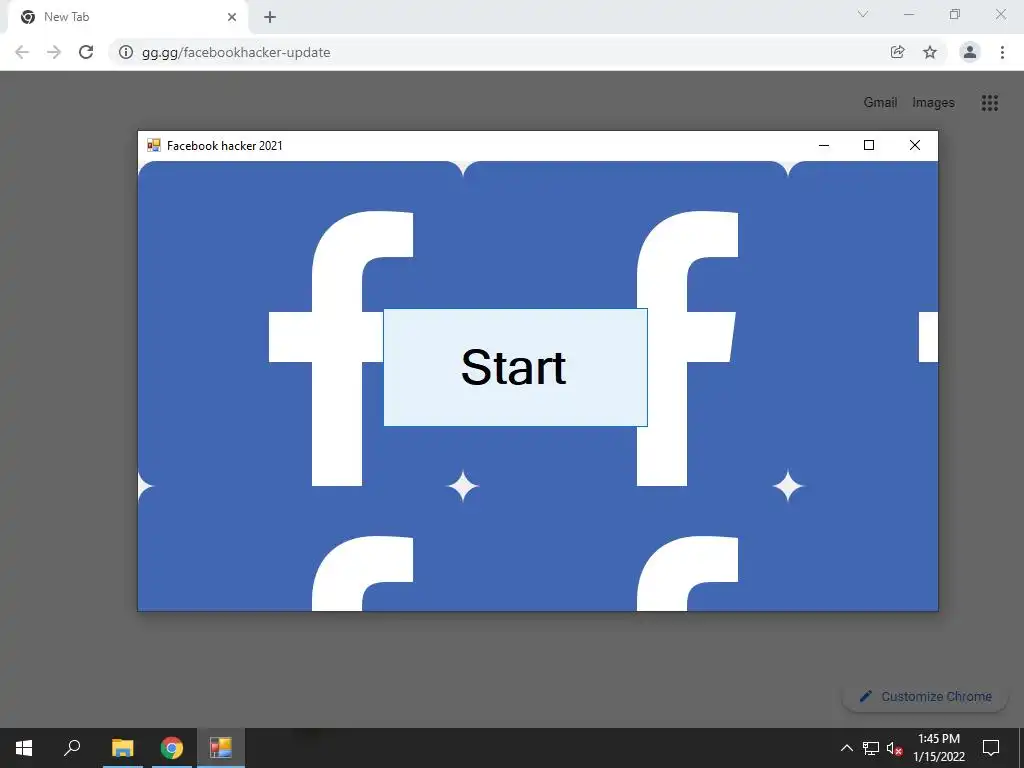Open Windows Start menu
The height and width of the screenshot is (768, 1024).
coord(24,748)
